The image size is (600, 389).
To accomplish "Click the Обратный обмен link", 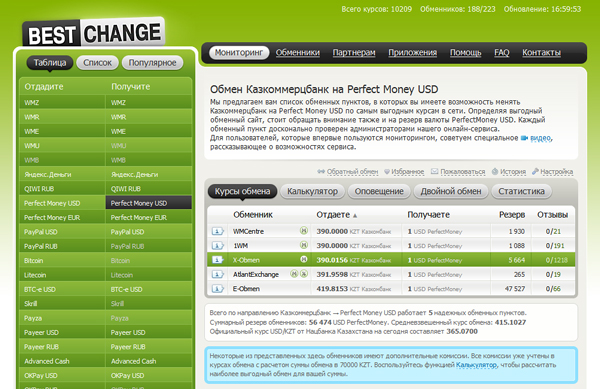I will pos(352,172).
